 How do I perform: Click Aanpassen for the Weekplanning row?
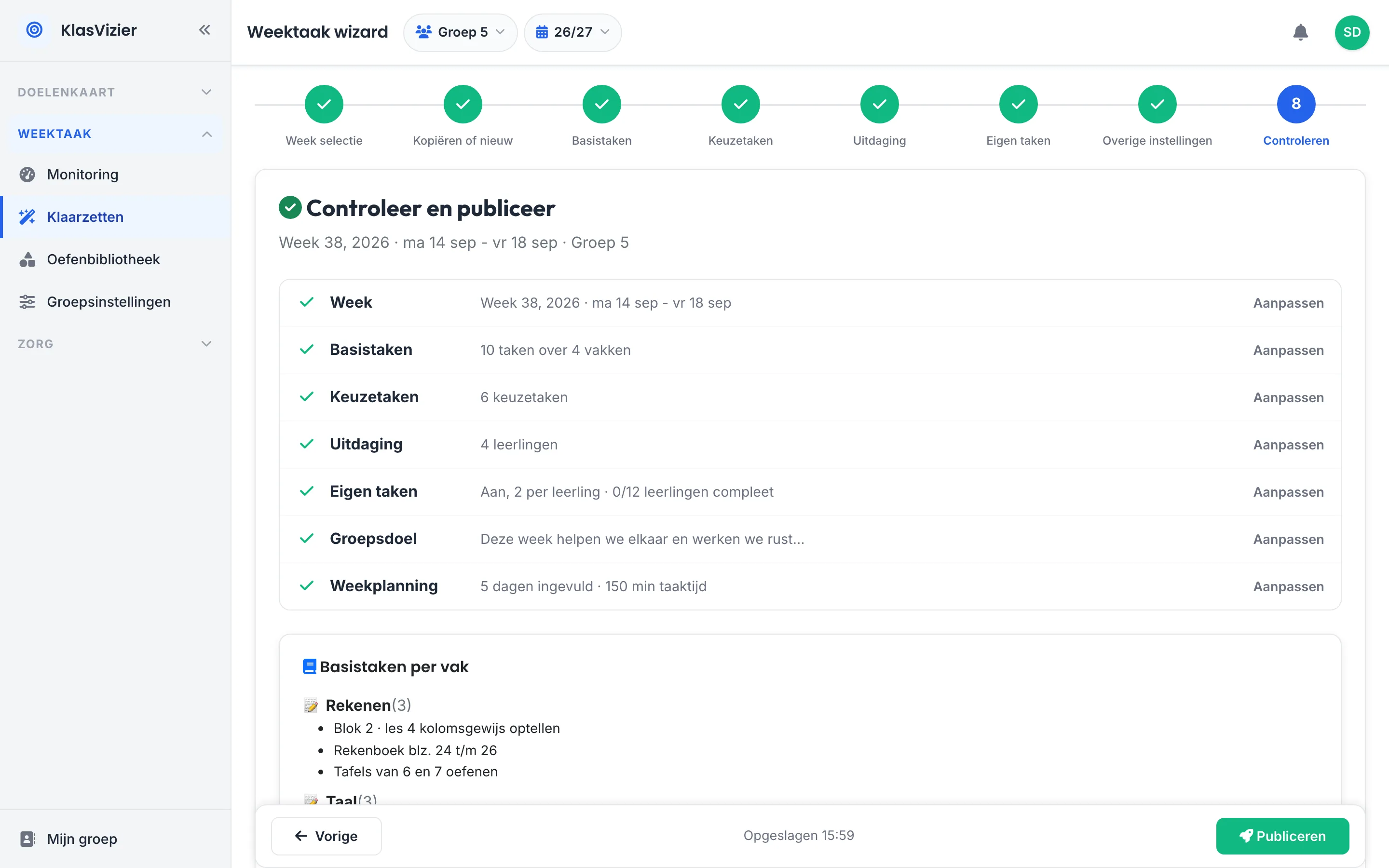click(x=1288, y=587)
